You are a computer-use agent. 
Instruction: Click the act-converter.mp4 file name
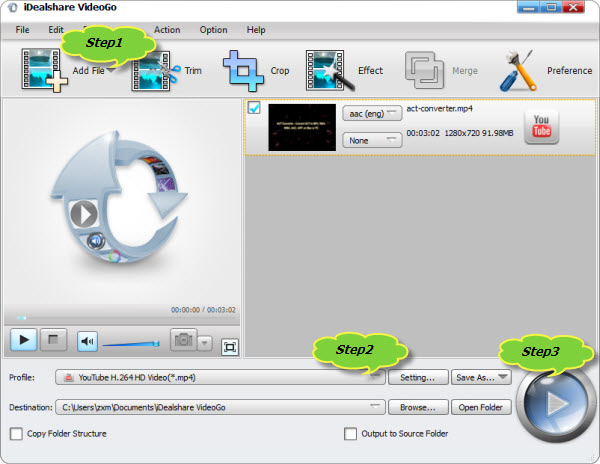[440, 108]
